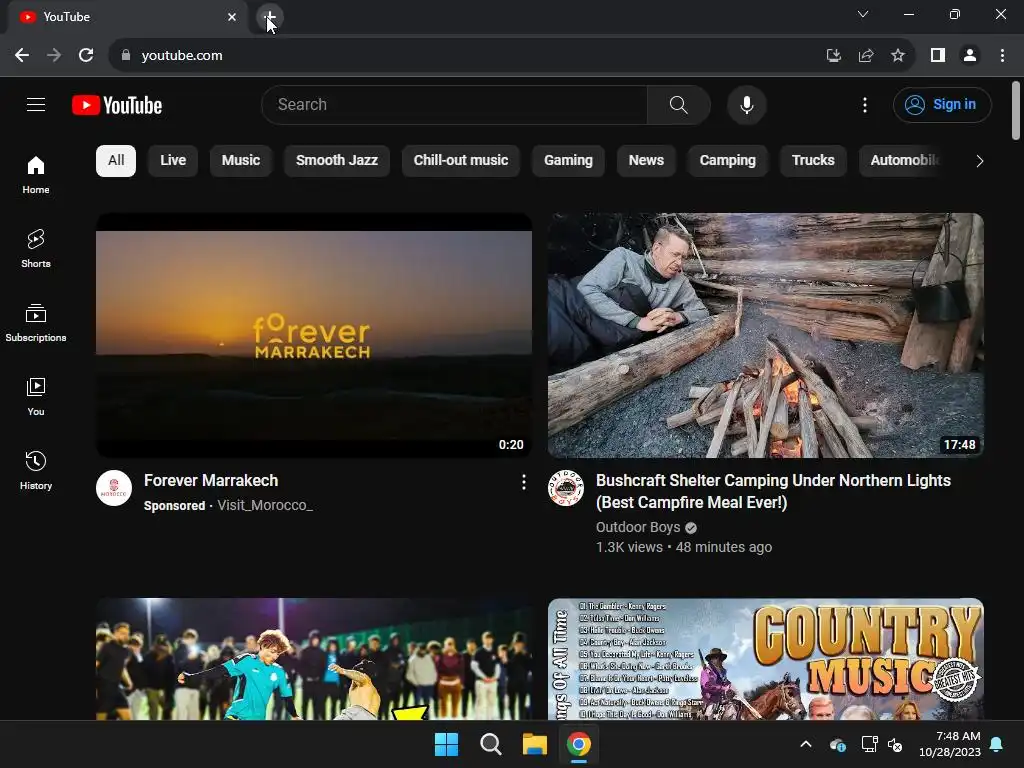Click the YouTube logo
Image resolution: width=1024 pixels, height=768 pixels.
[x=117, y=105]
